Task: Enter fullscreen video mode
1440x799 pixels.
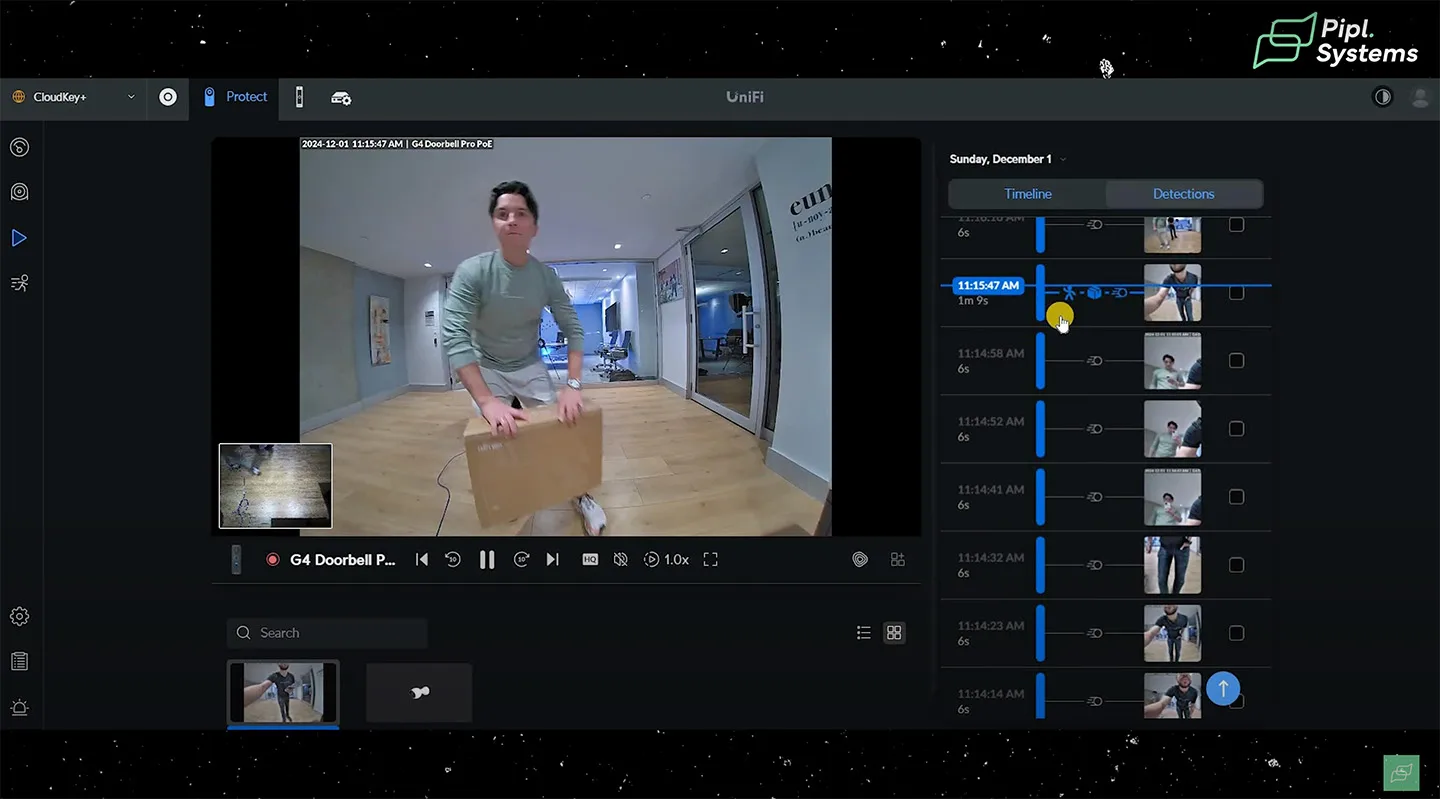Action: 710,560
